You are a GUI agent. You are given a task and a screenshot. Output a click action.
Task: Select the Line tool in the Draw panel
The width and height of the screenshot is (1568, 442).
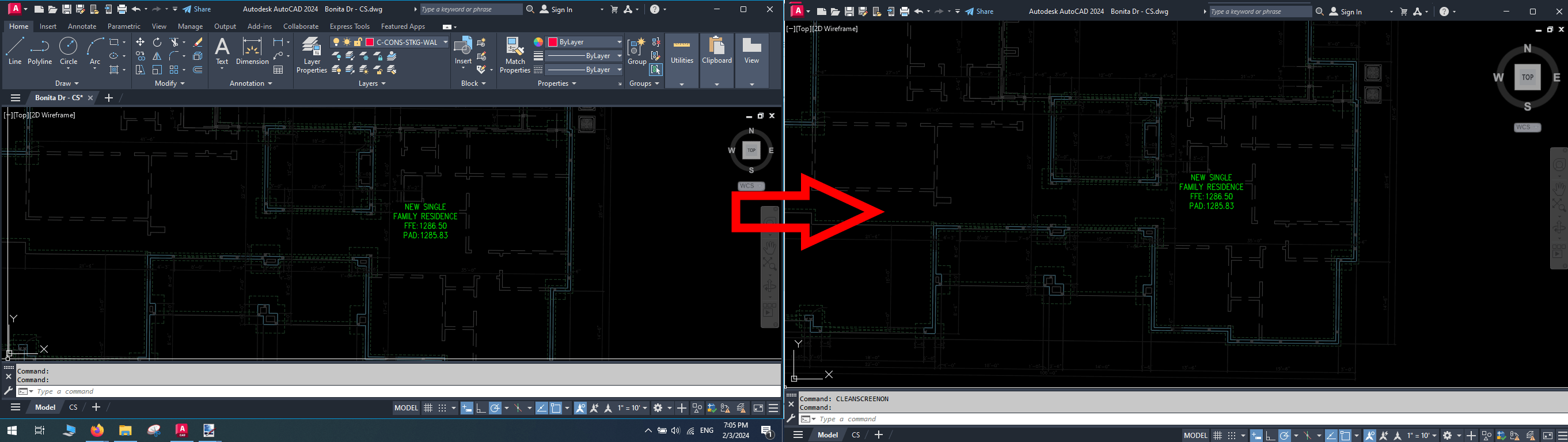[x=14, y=51]
